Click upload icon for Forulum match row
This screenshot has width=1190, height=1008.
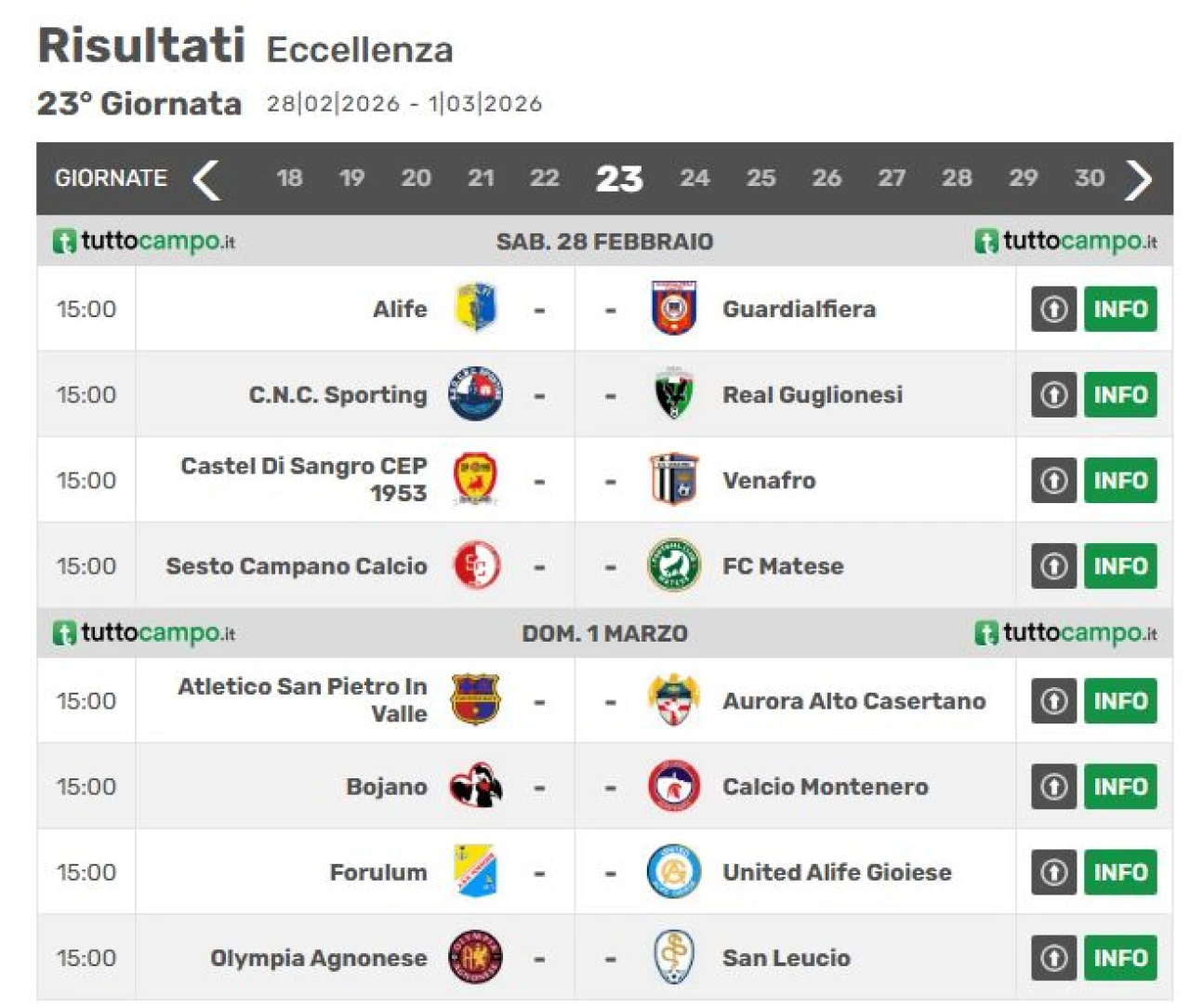coord(1053,872)
